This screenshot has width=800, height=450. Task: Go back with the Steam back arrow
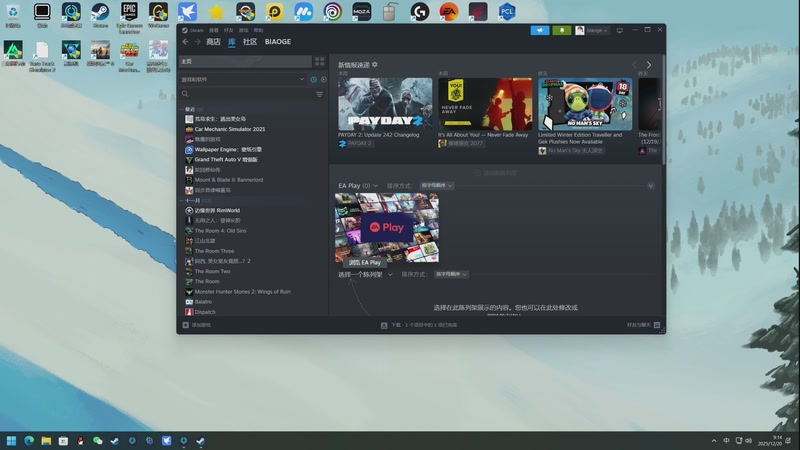[x=186, y=42]
